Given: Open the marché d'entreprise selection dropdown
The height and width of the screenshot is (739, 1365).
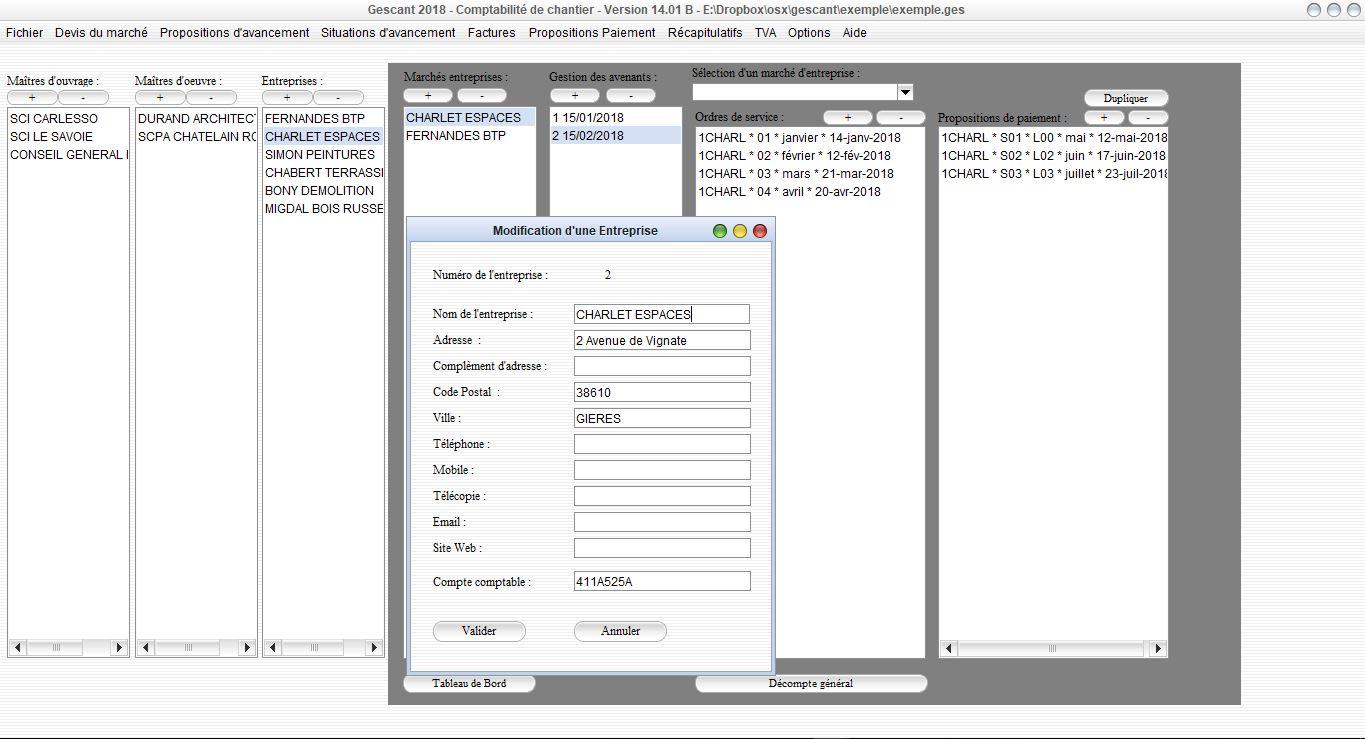Looking at the screenshot, I should coord(905,92).
